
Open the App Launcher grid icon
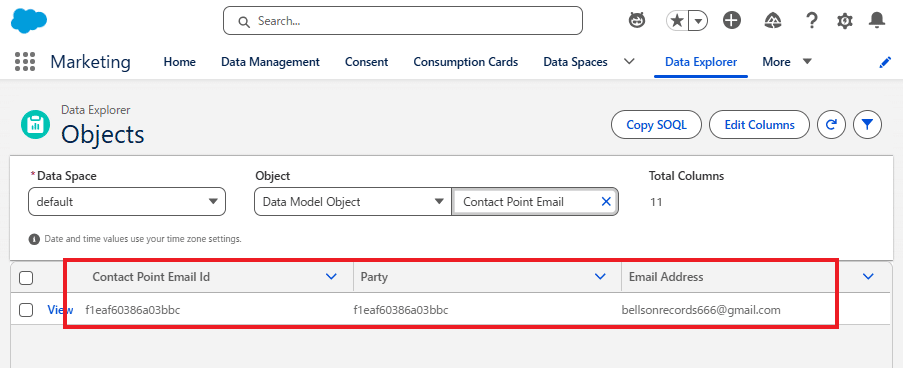pos(25,62)
